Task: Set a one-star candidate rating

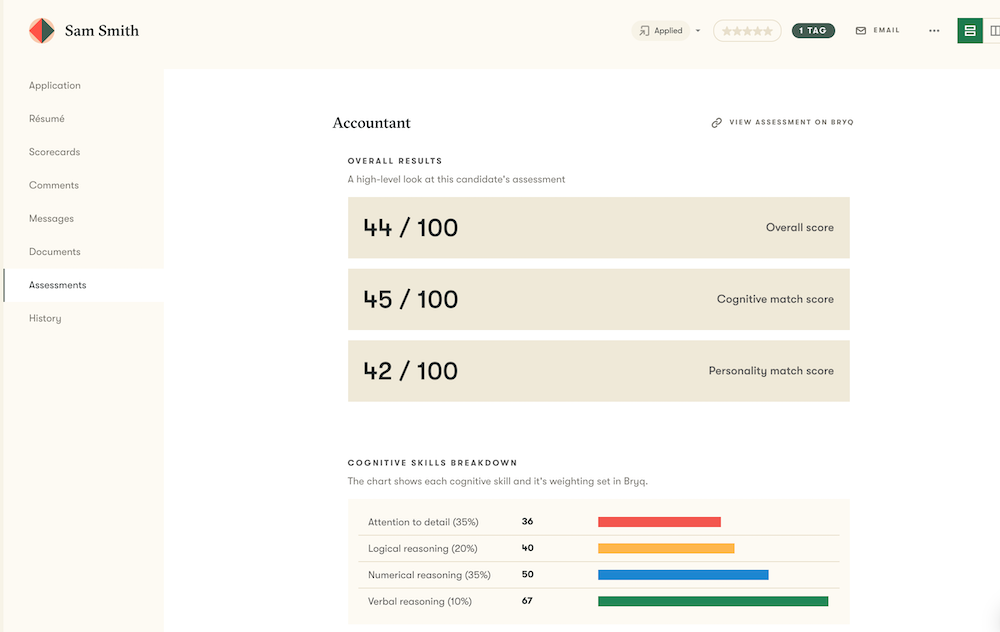Action: click(726, 31)
